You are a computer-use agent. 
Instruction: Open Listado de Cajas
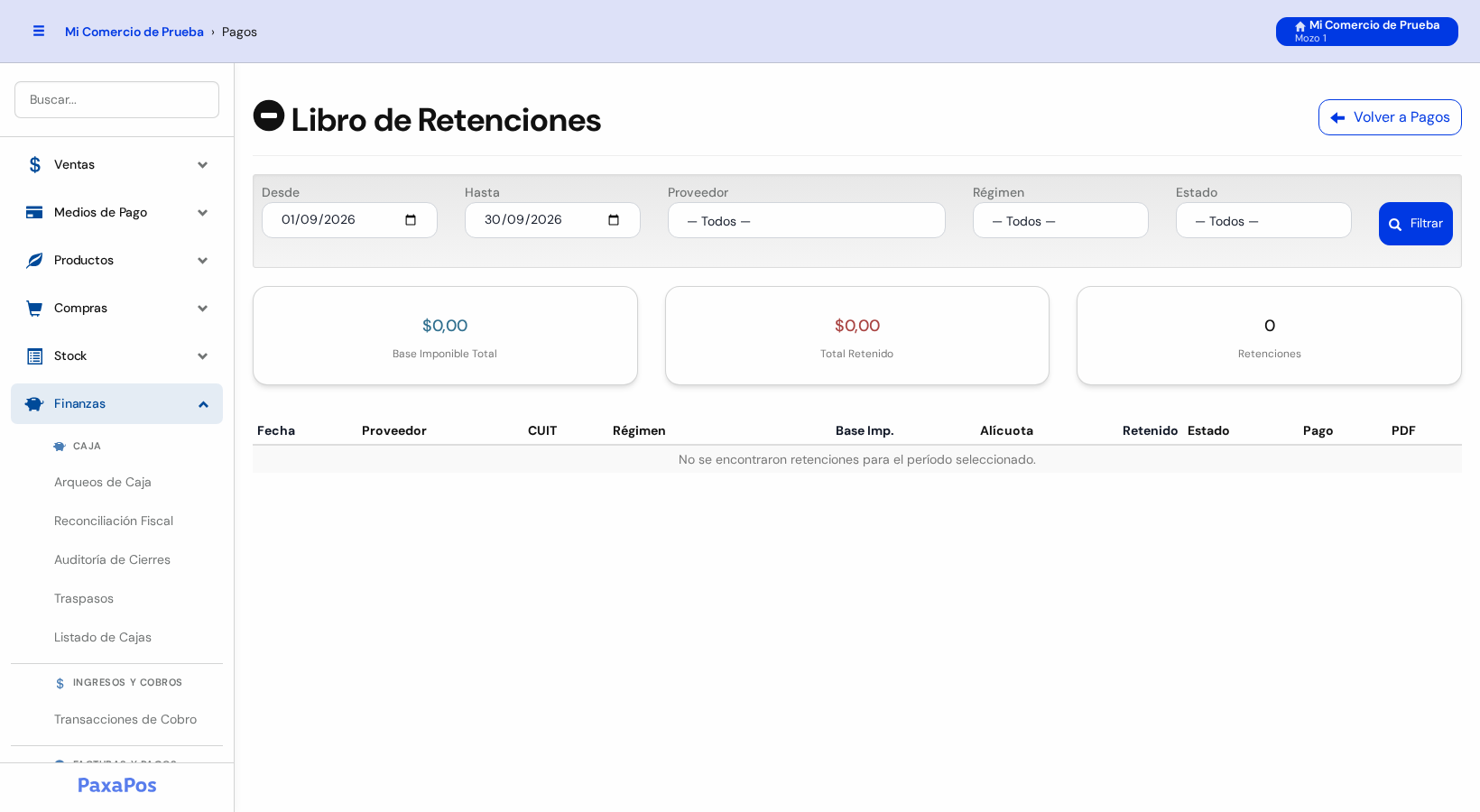(103, 637)
